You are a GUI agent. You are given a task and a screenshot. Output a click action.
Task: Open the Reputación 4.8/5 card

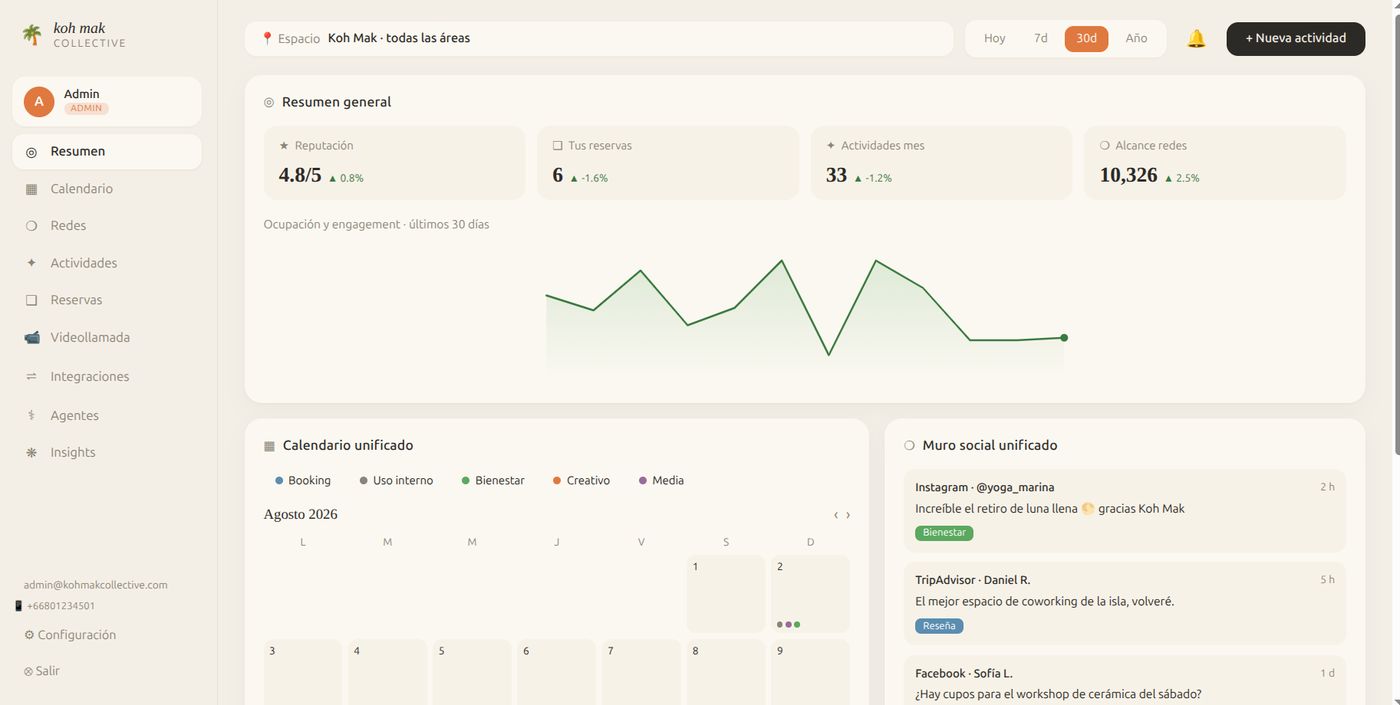(x=394, y=163)
